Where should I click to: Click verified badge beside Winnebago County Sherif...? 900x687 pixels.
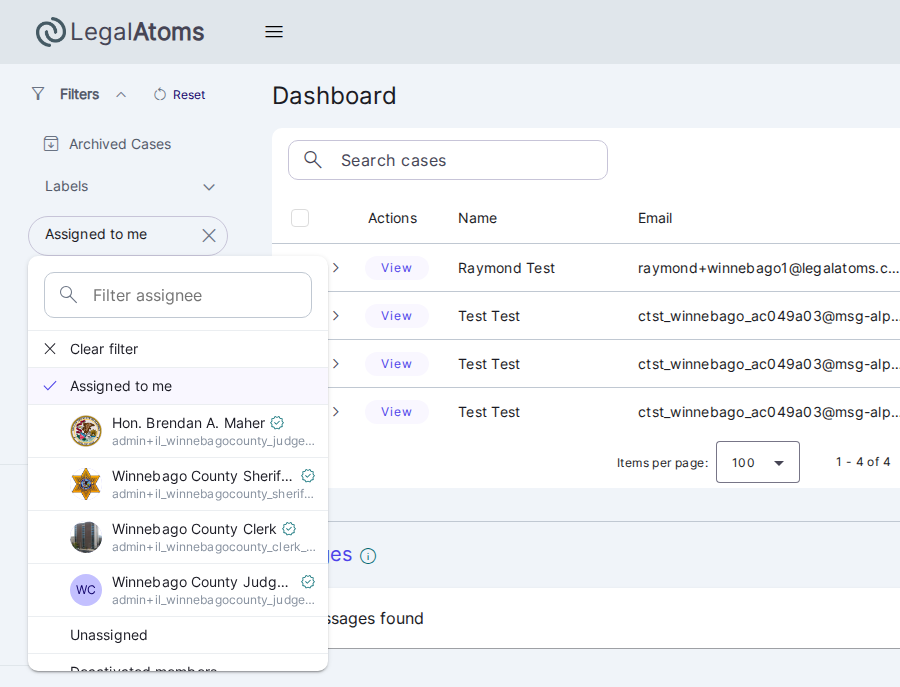[308, 476]
